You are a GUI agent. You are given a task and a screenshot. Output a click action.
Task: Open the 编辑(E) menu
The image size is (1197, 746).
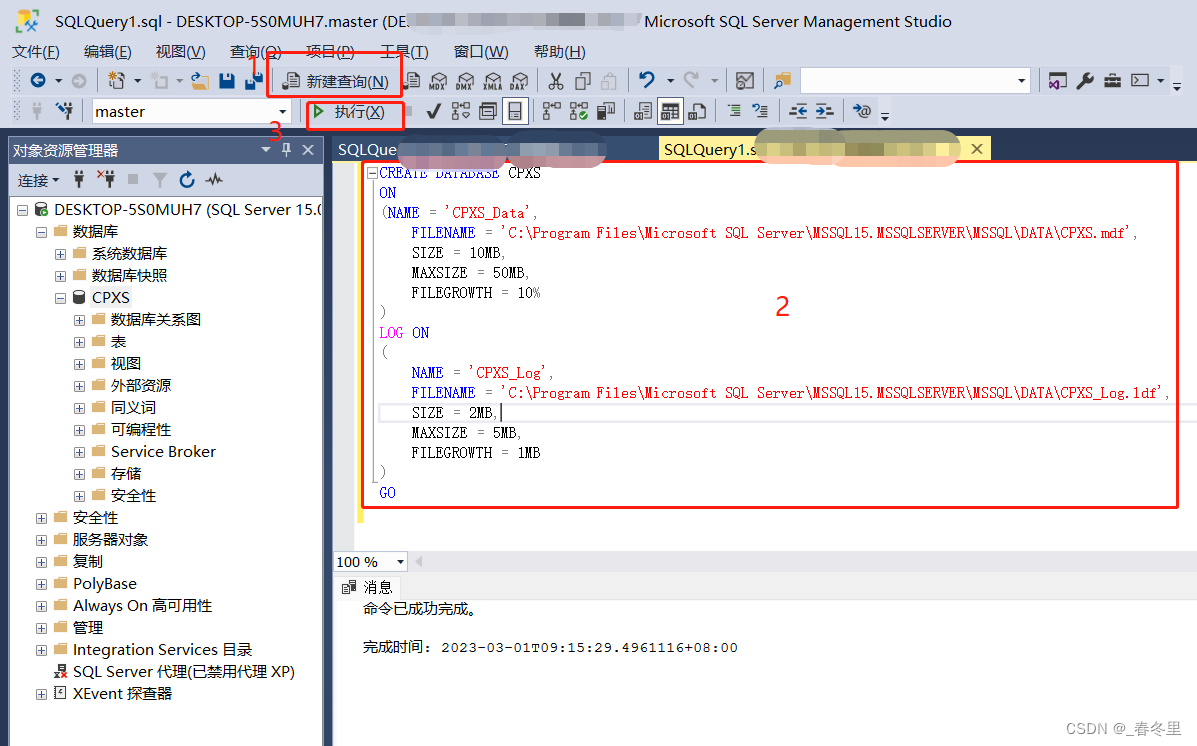click(x=108, y=51)
